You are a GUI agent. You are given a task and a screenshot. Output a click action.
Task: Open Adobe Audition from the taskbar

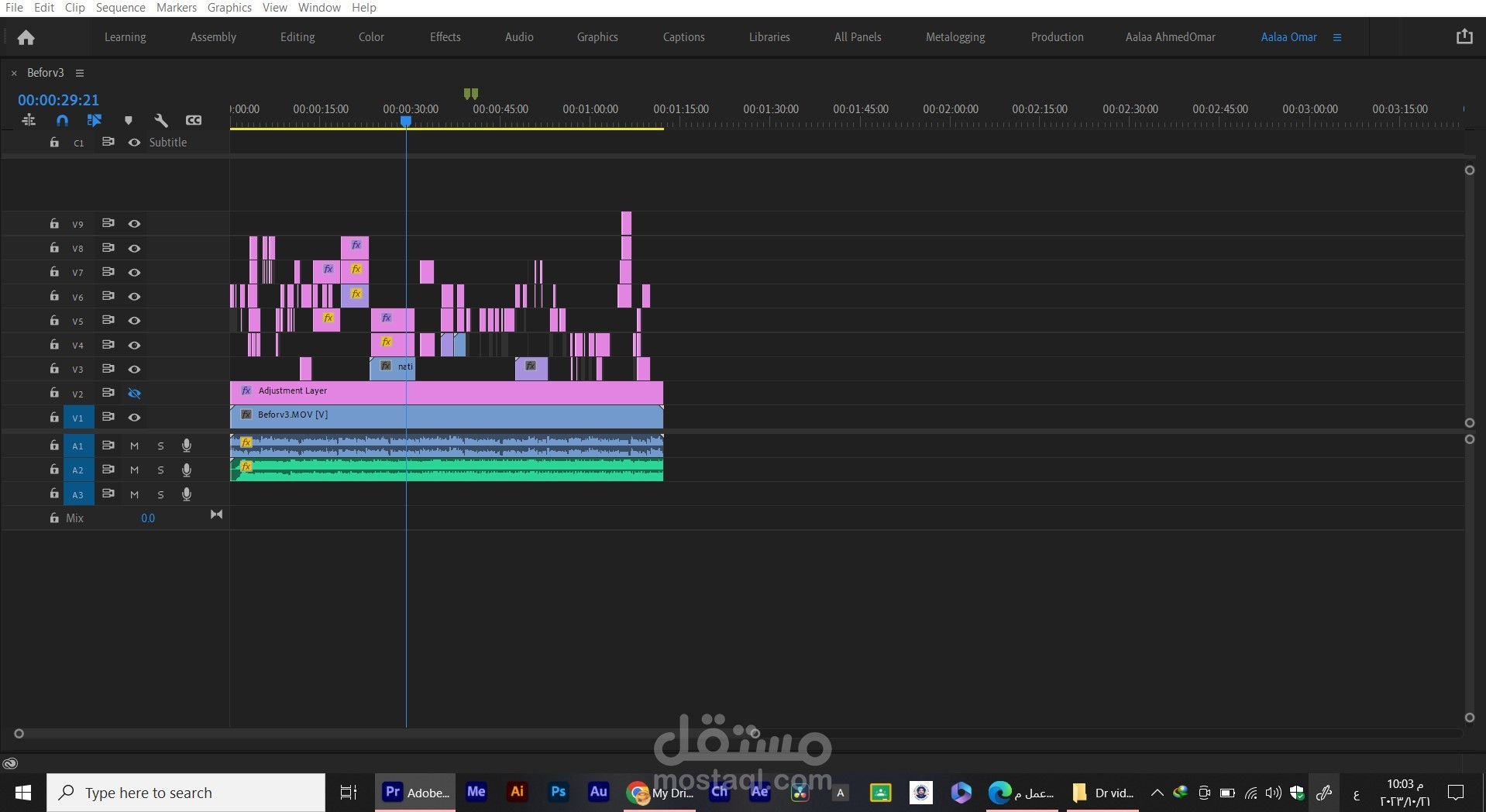tap(598, 792)
